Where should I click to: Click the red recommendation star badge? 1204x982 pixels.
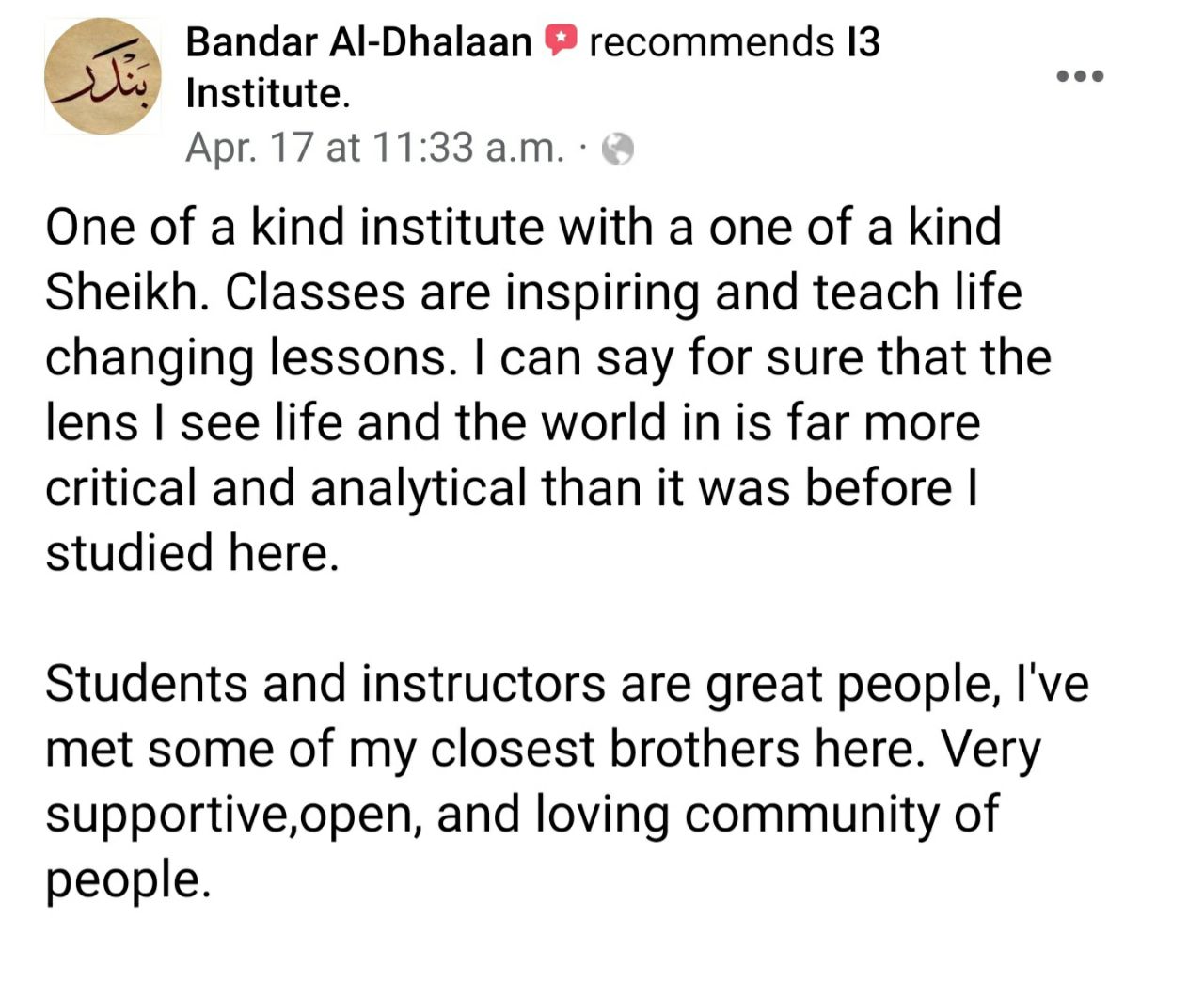pyautogui.click(x=561, y=41)
